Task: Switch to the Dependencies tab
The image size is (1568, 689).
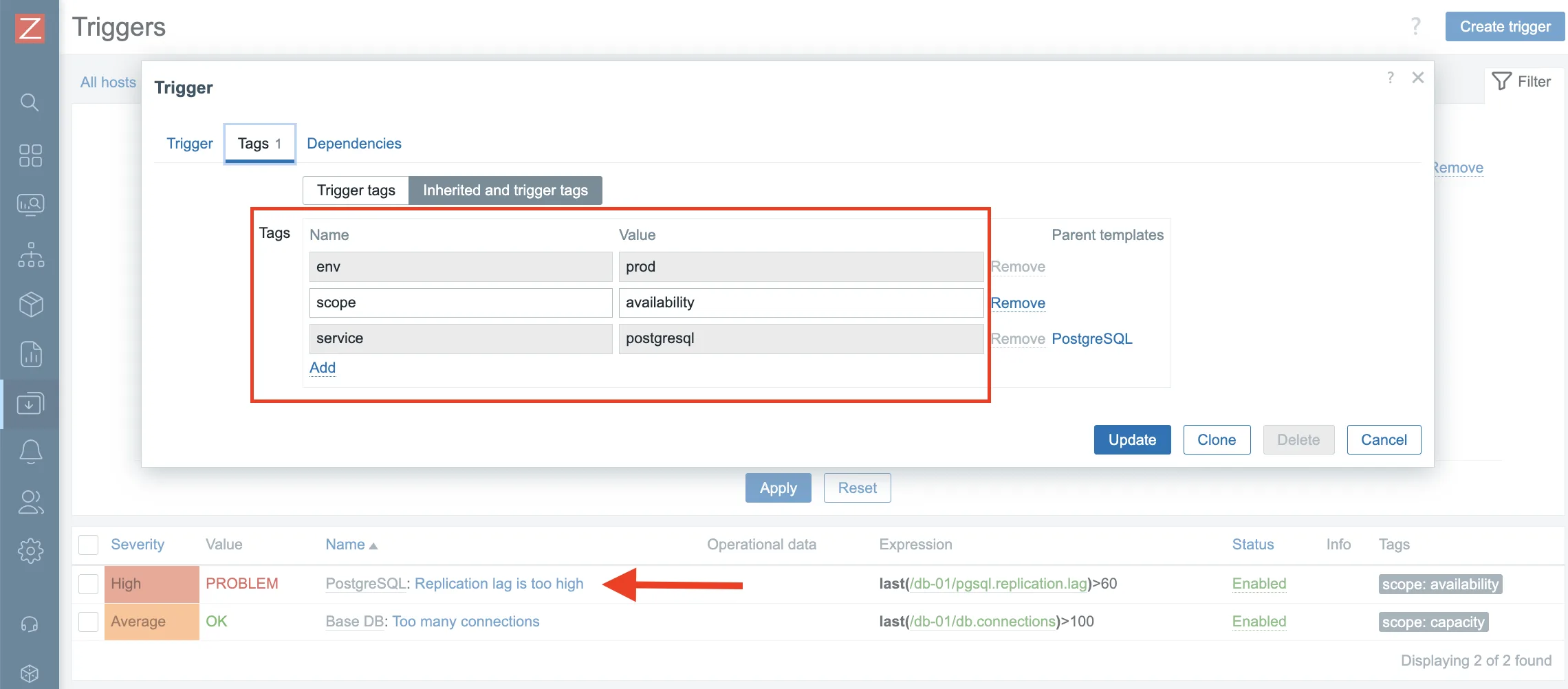Action: [x=354, y=144]
